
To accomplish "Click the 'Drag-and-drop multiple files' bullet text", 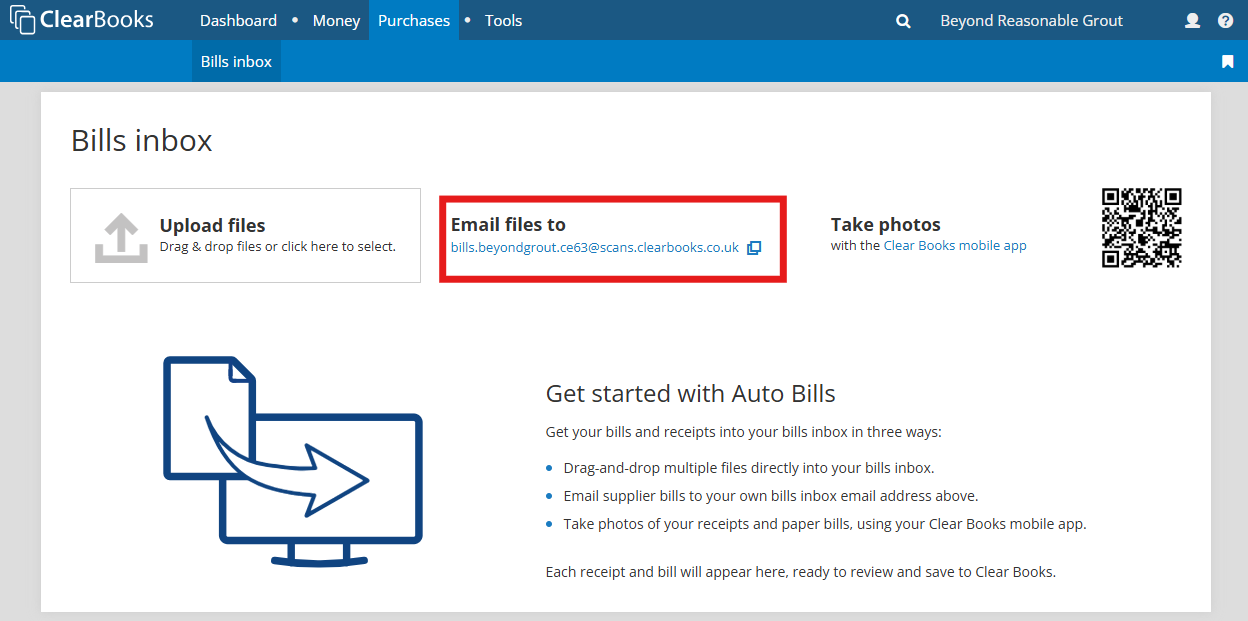I will pyautogui.click(x=749, y=468).
